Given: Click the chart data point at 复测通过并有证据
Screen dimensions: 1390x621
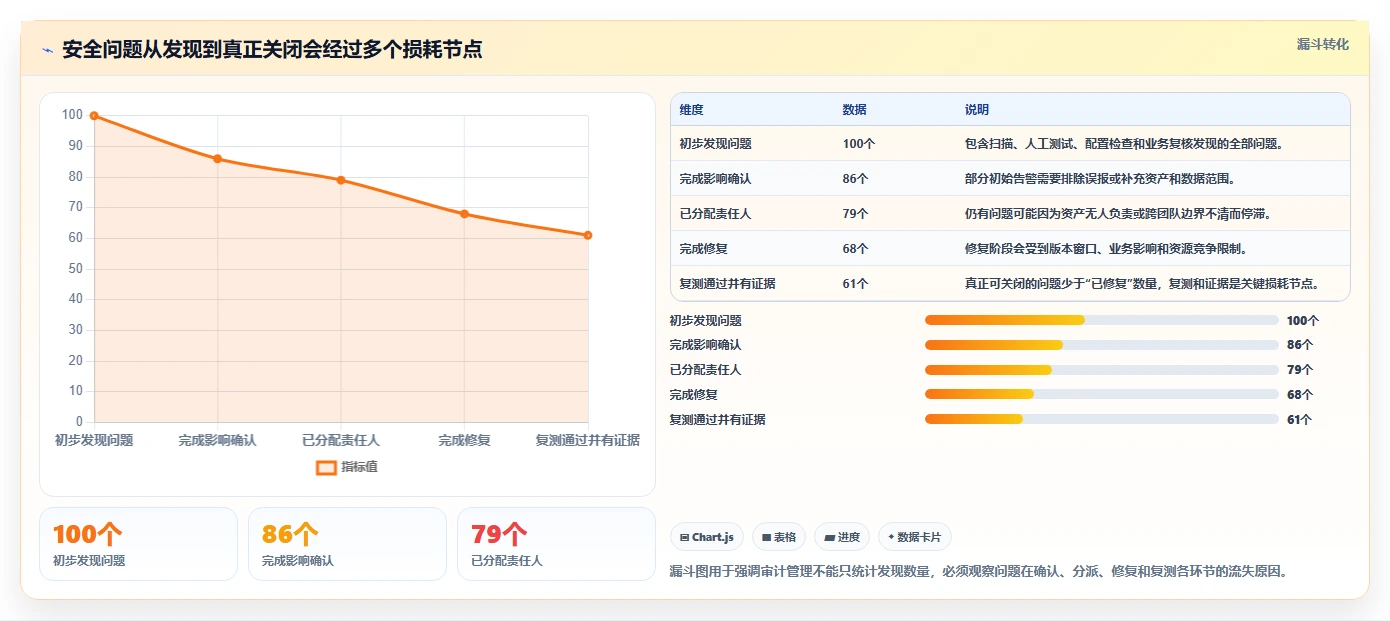Looking at the screenshot, I should 588,235.
